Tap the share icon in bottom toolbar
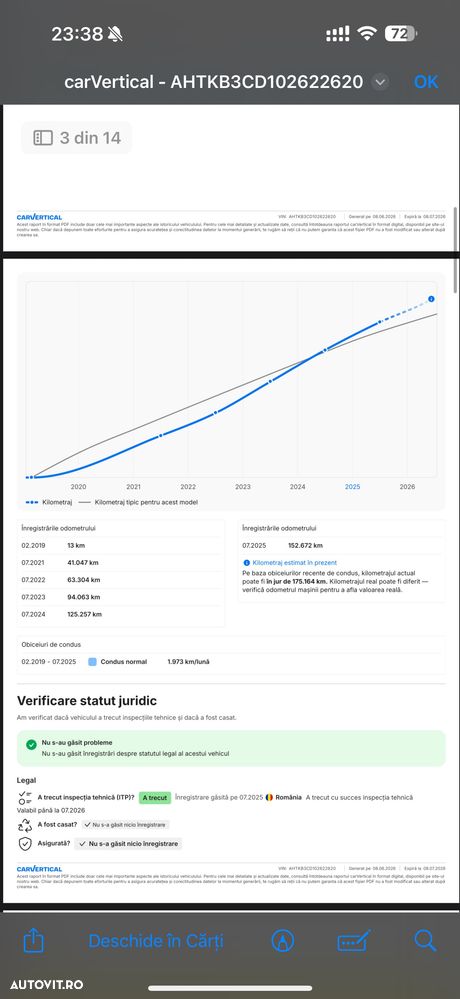The width and height of the screenshot is (460, 999). (x=33, y=940)
